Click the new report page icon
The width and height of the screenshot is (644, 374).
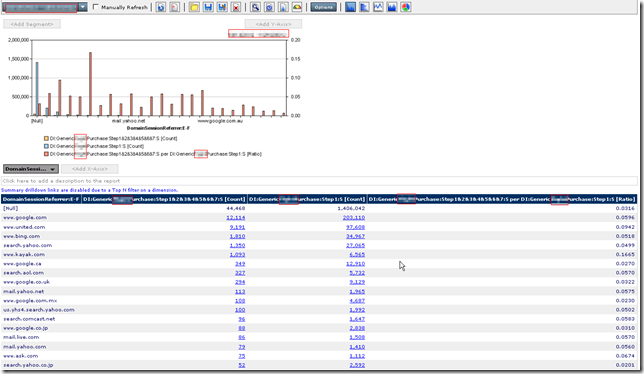[175, 7]
